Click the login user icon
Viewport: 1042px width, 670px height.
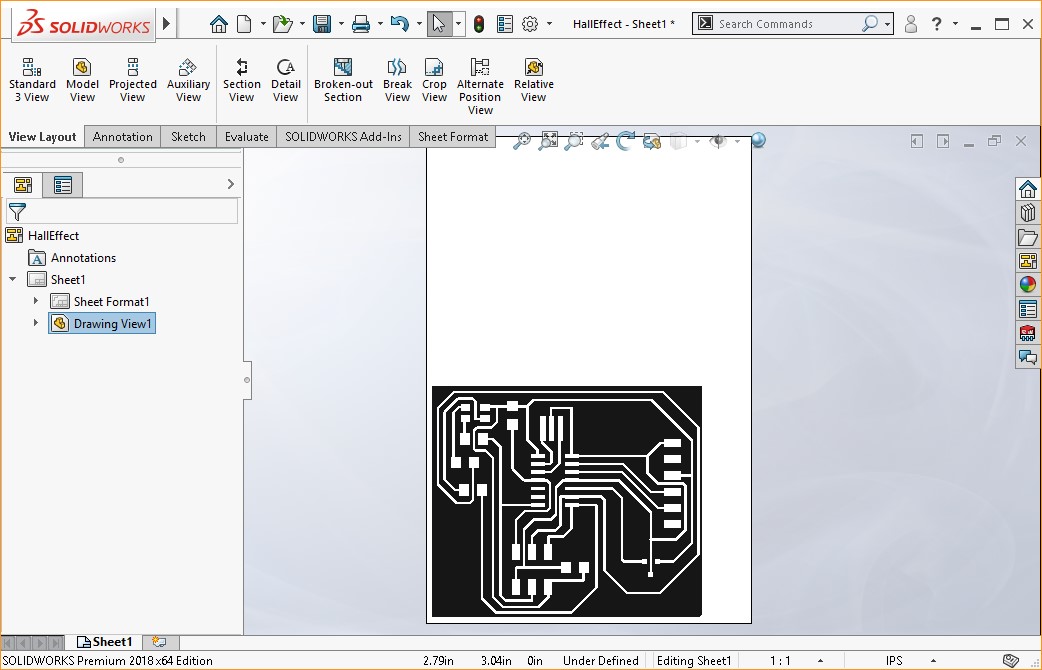(x=911, y=24)
